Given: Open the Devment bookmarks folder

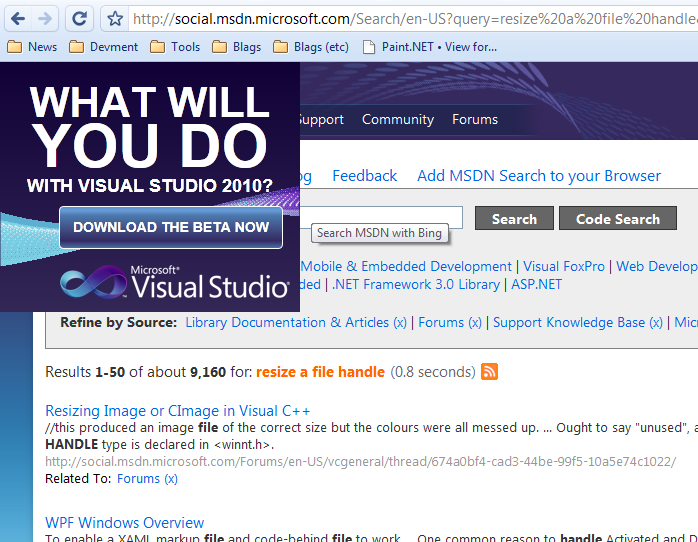Looking at the screenshot, I should pos(104,47).
